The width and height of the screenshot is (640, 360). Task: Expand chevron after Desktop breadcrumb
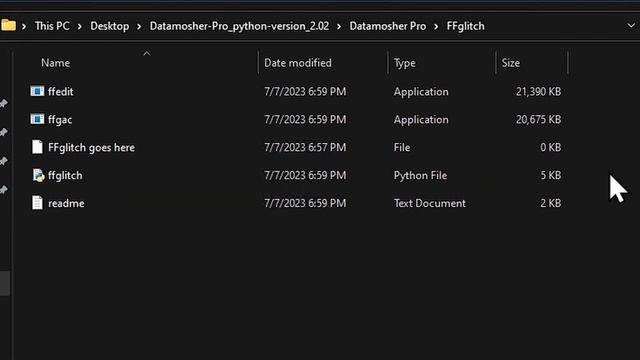139,27
